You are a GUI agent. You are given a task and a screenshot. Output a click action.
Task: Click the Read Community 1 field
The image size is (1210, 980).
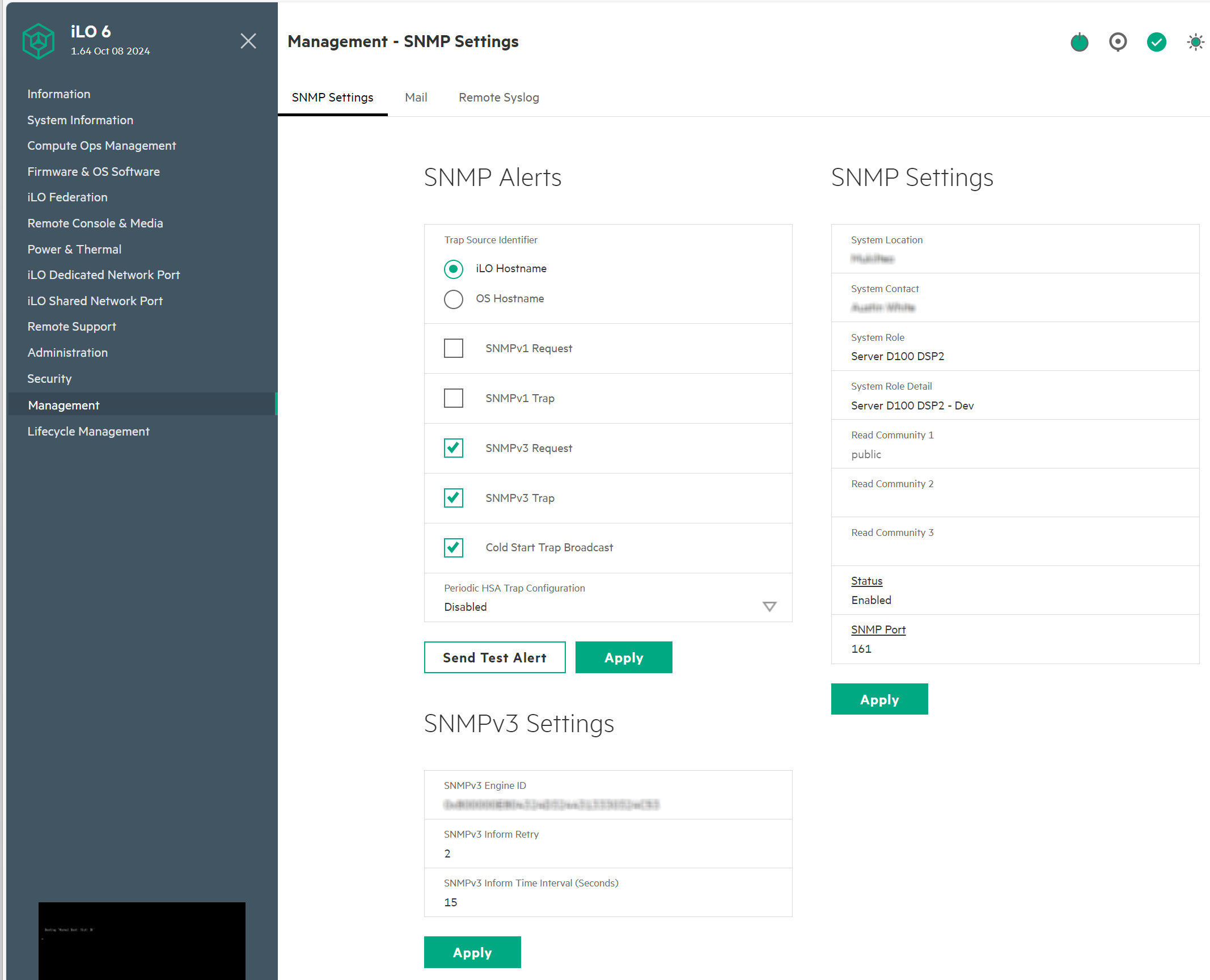1015,445
